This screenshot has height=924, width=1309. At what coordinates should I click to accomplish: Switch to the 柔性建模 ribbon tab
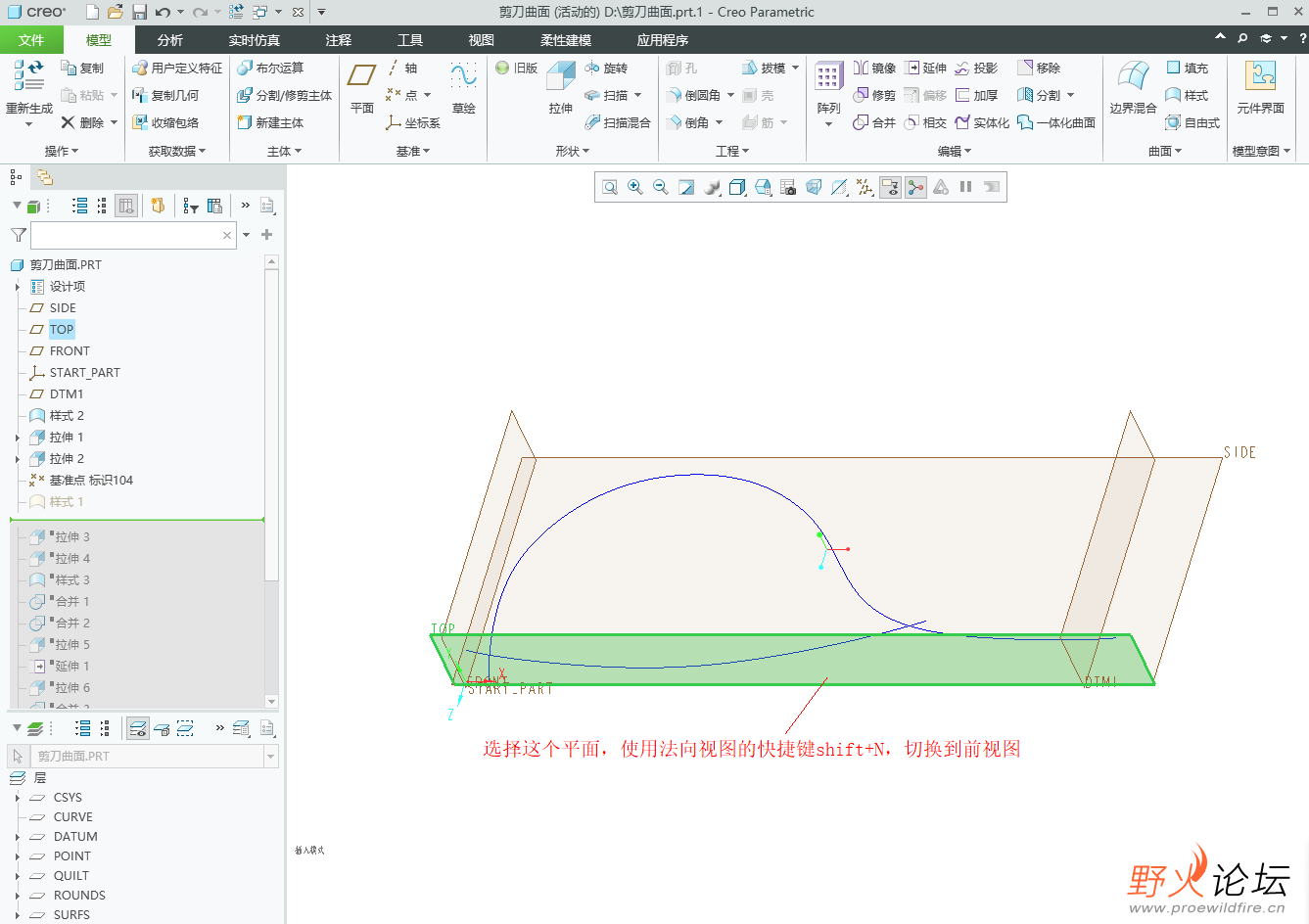point(566,40)
